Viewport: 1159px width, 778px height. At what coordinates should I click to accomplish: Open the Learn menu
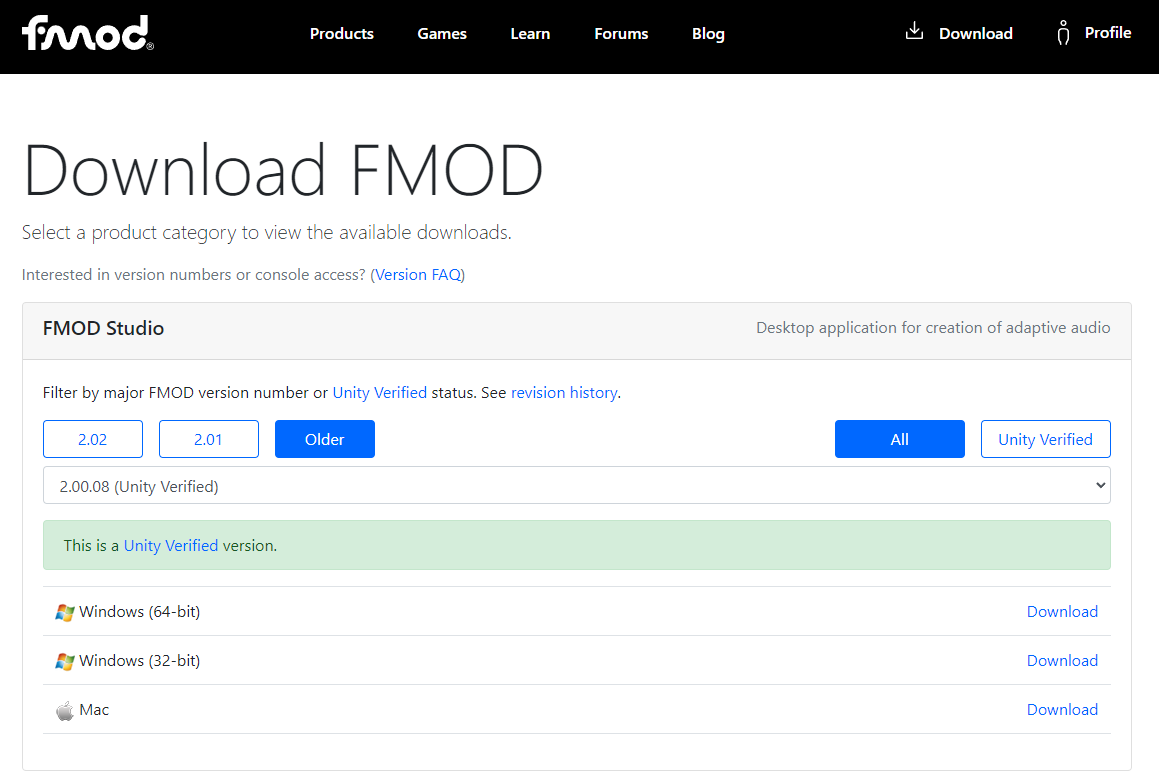point(530,33)
